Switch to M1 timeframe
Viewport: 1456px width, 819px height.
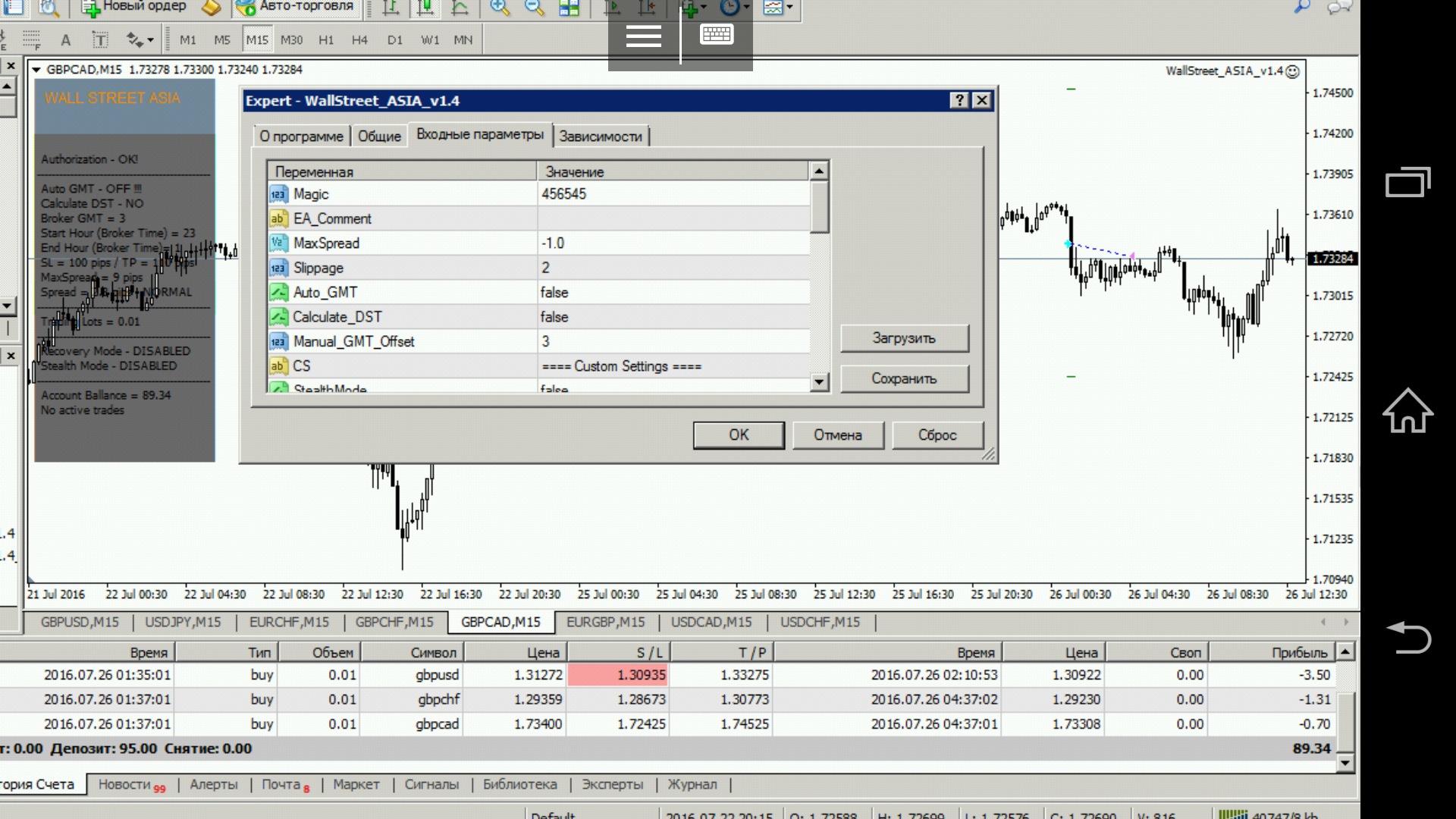point(188,40)
